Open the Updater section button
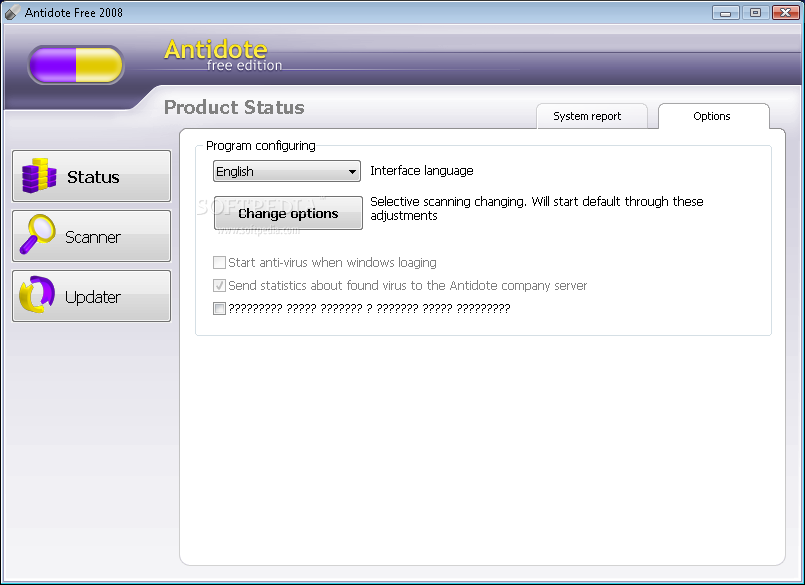805x585 pixels. (91, 296)
